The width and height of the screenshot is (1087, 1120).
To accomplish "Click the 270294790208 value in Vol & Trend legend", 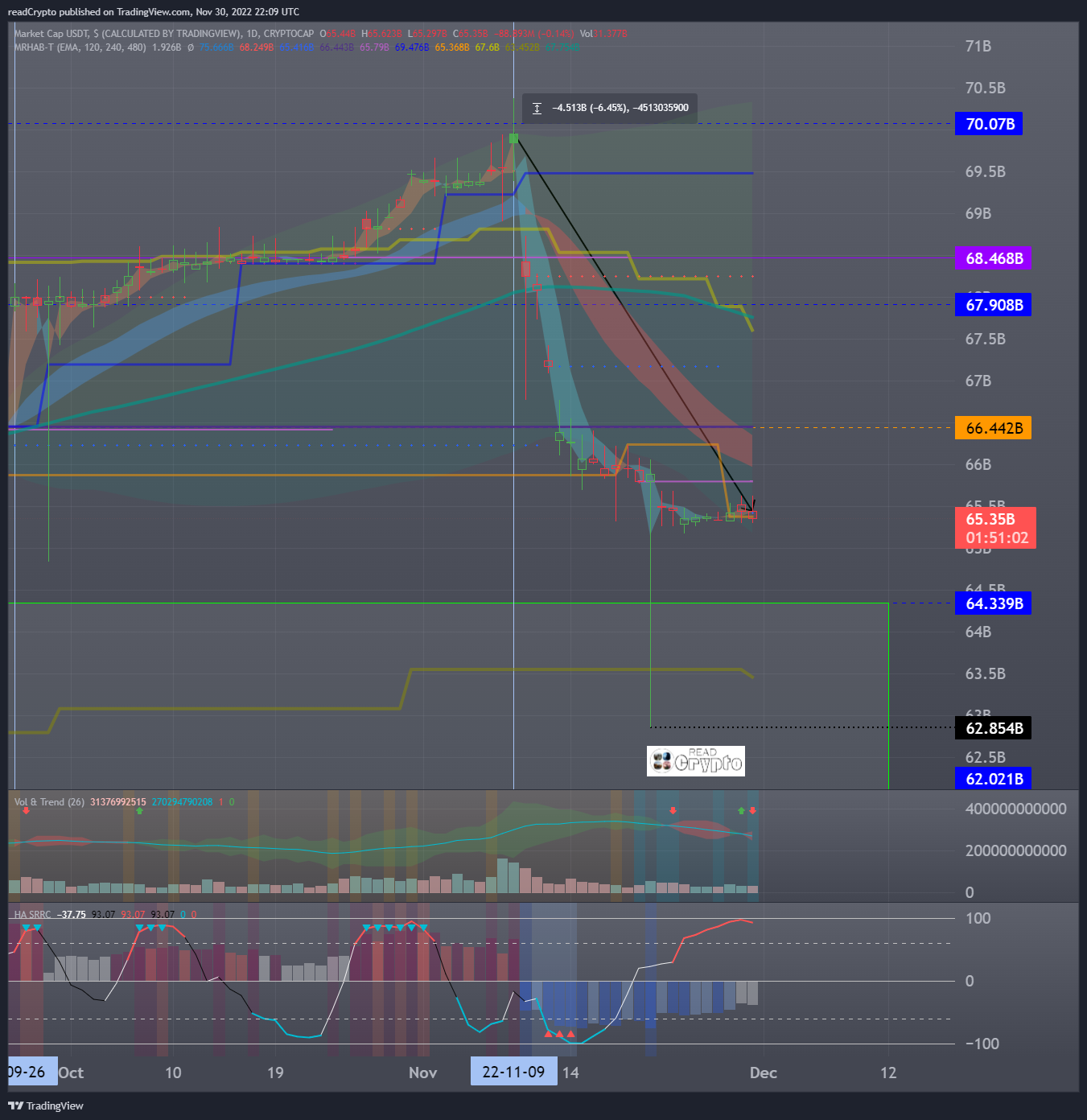I will tap(182, 802).
